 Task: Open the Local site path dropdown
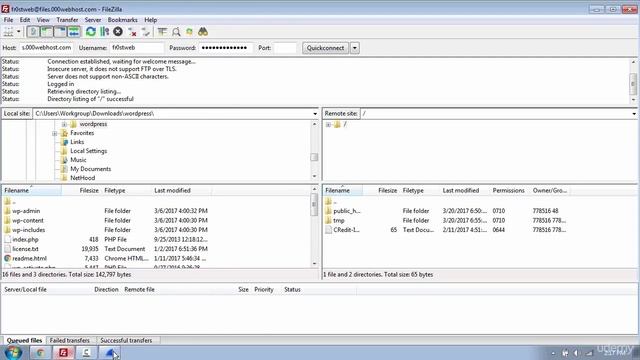(315, 113)
